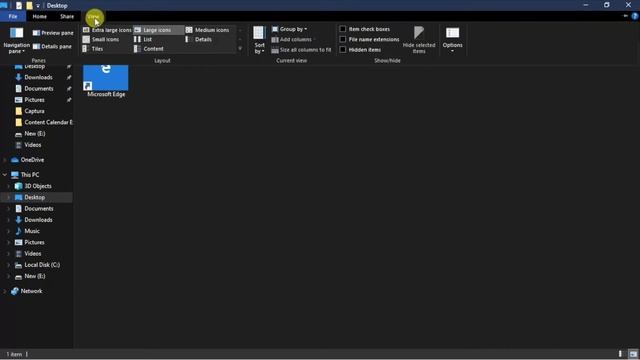This screenshot has width=640, height=360.
Task: Open Customize Quick Access Toolbar dropdown
Action: tap(38, 6)
